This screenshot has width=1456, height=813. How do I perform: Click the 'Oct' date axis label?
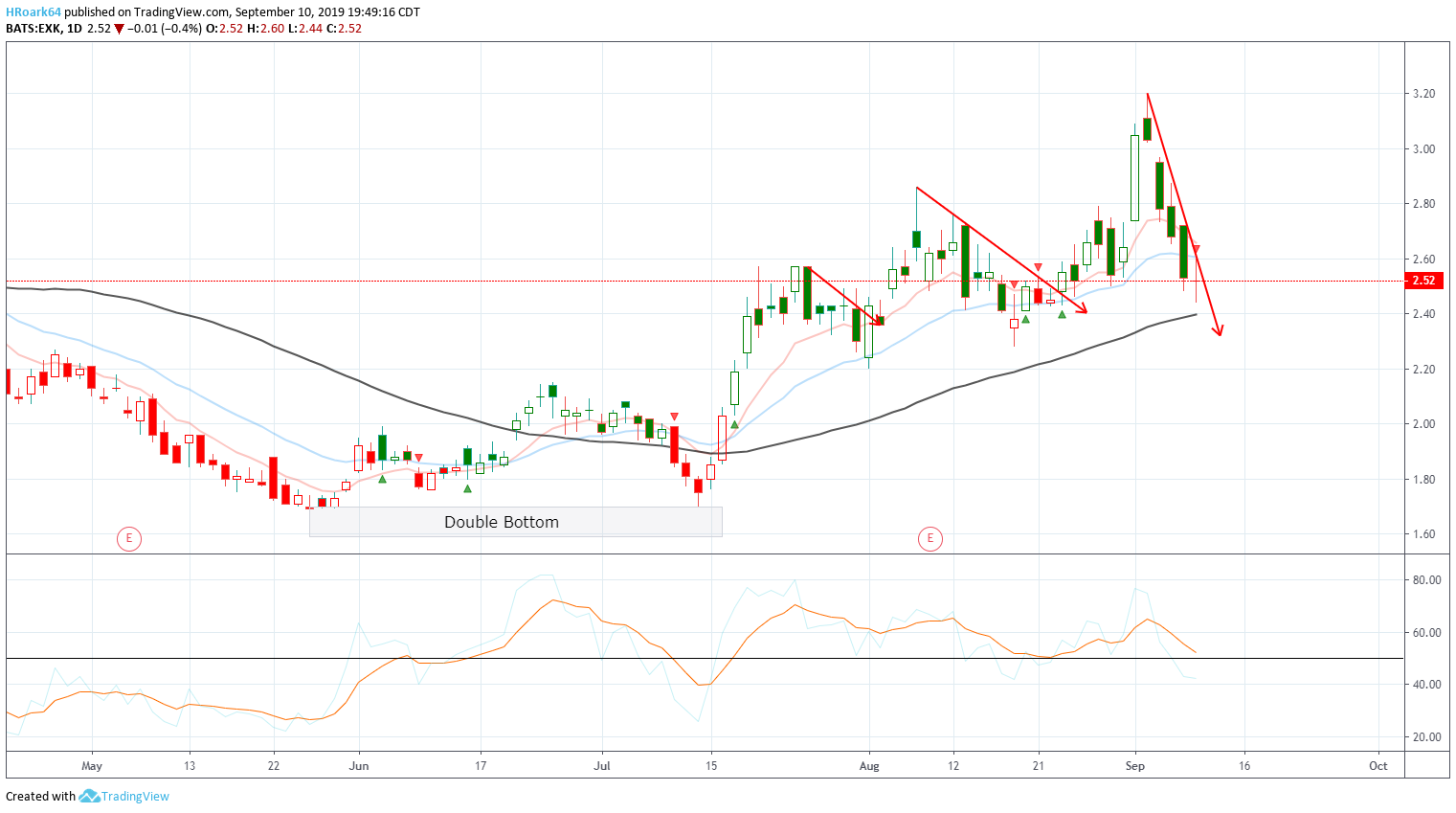[x=1378, y=766]
